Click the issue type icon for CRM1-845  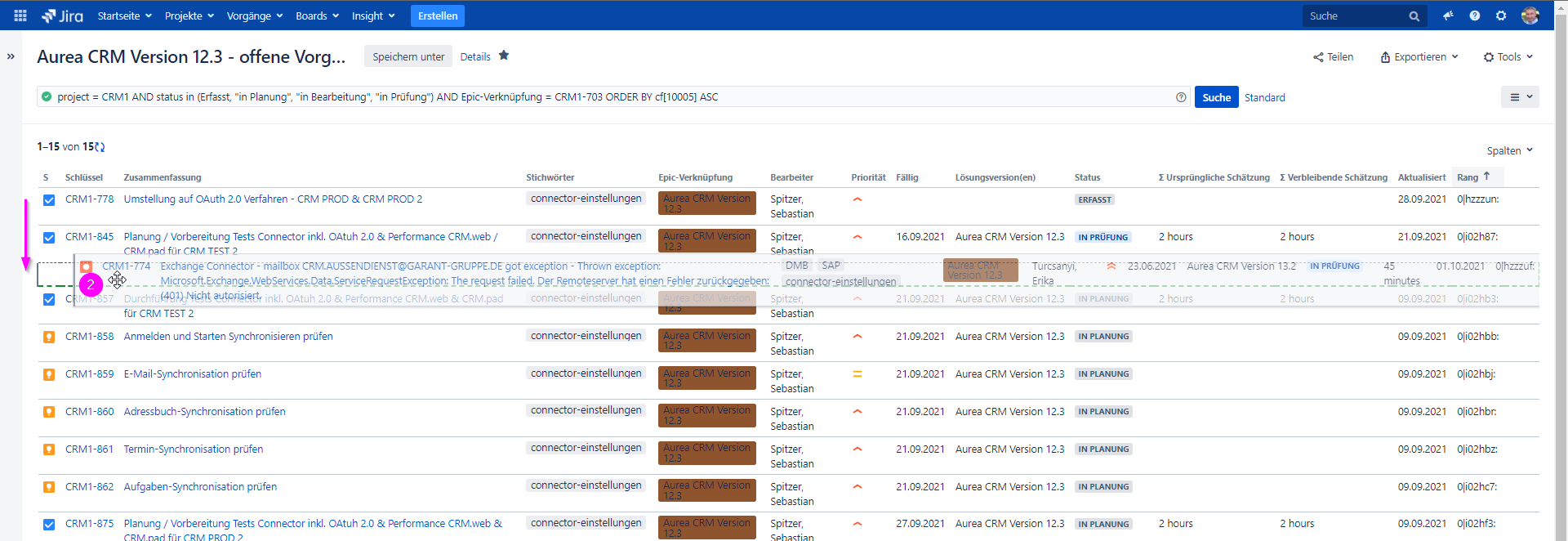coord(49,238)
